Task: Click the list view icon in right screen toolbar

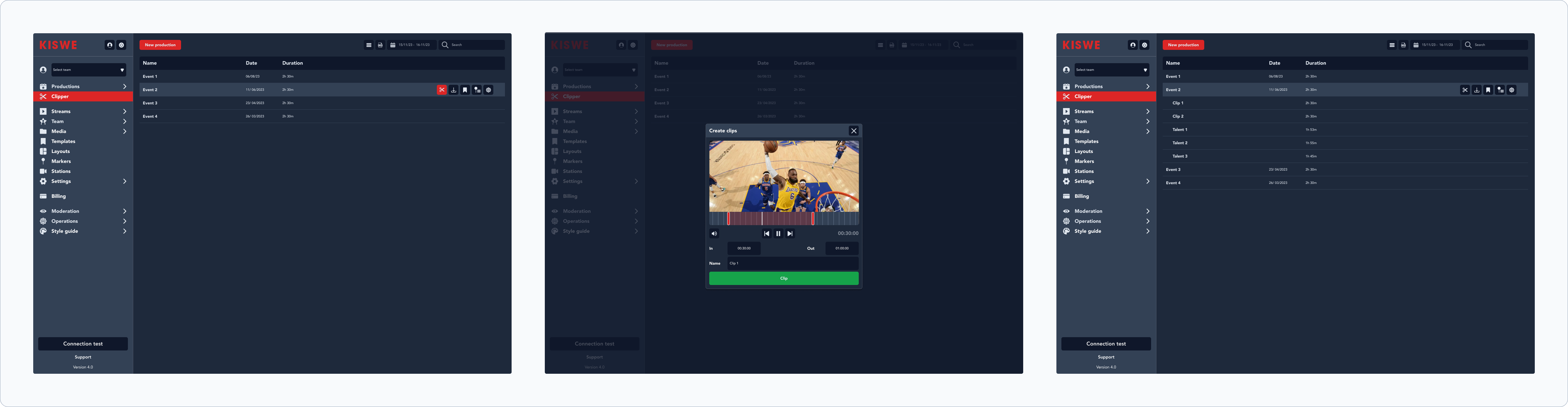Action: (1392, 45)
